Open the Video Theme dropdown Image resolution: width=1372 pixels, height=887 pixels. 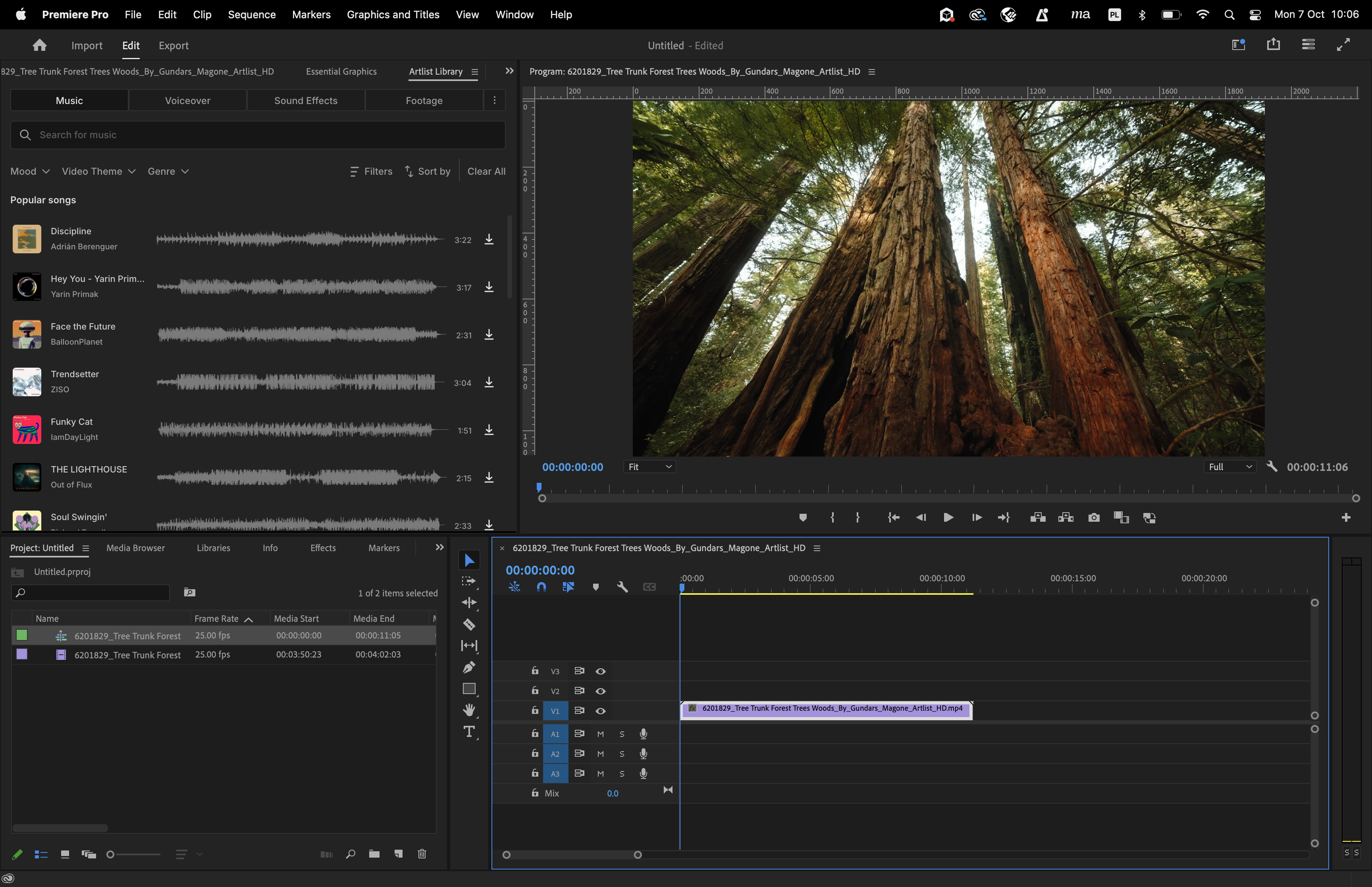(x=98, y=171)
